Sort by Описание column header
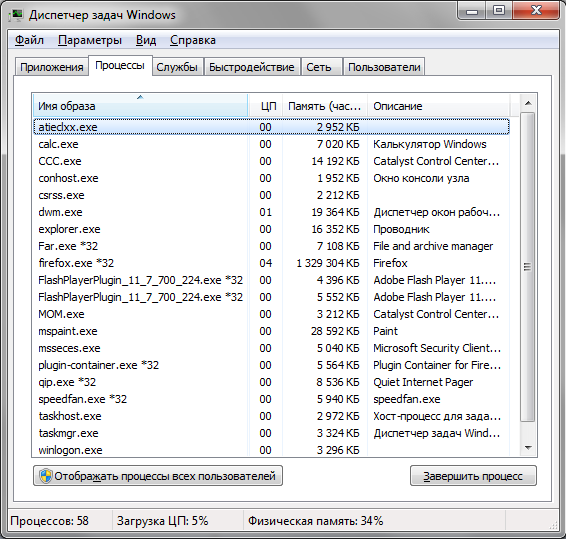This screenshot has width=566, height=540. (439, 106)
